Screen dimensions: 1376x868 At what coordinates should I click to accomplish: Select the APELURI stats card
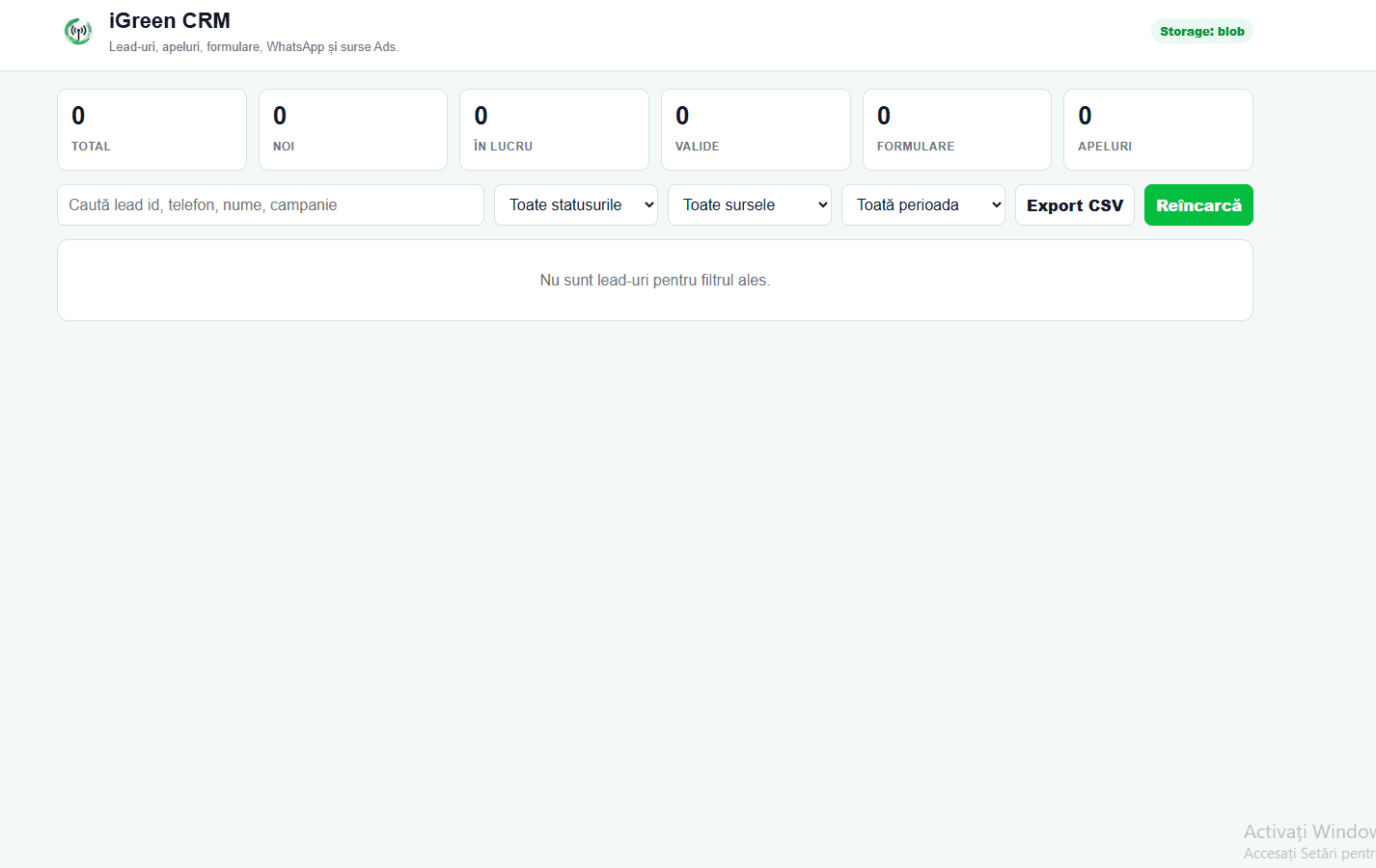coord(1158,129)
